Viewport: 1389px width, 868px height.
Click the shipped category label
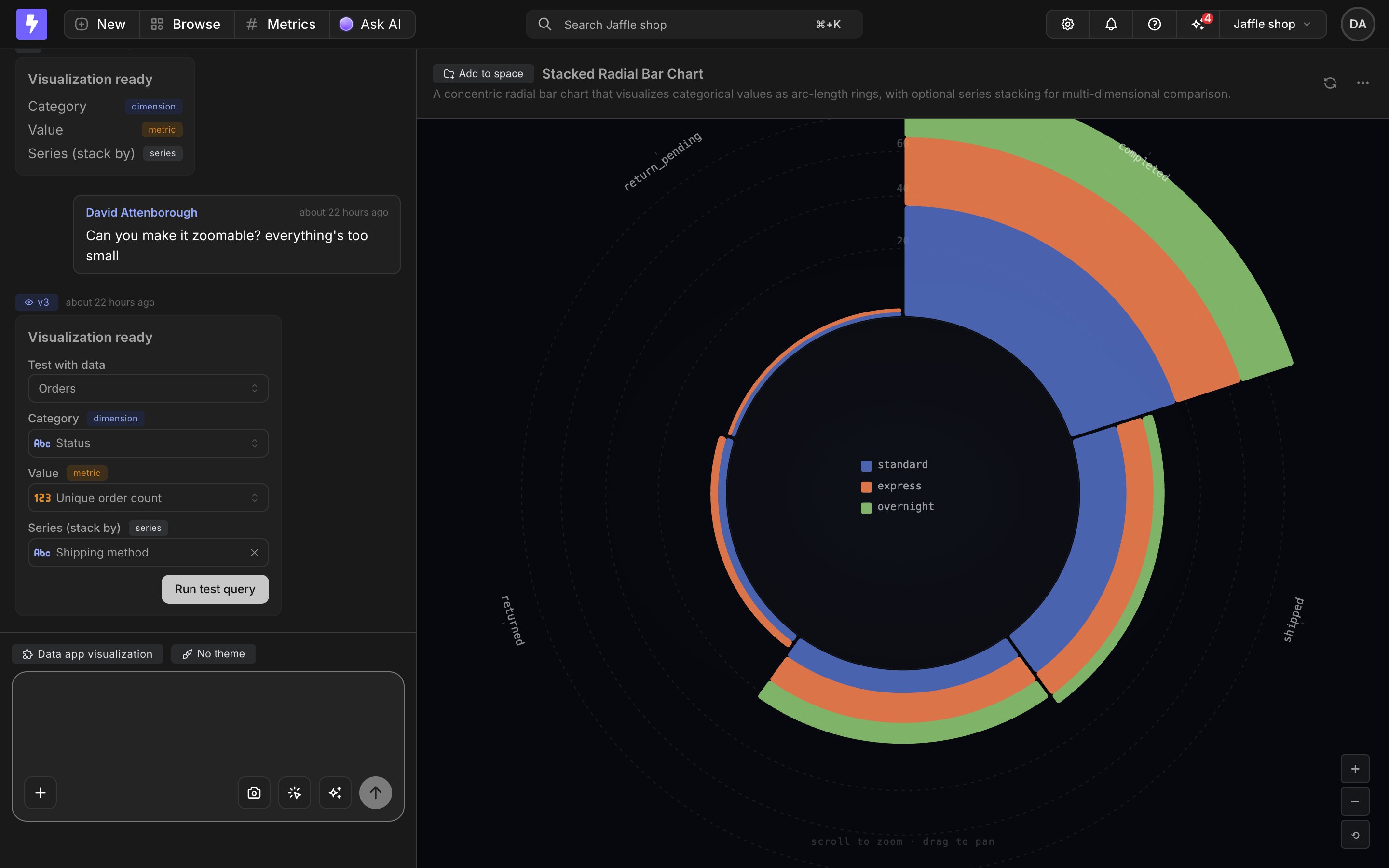(x=1294, y=620)
